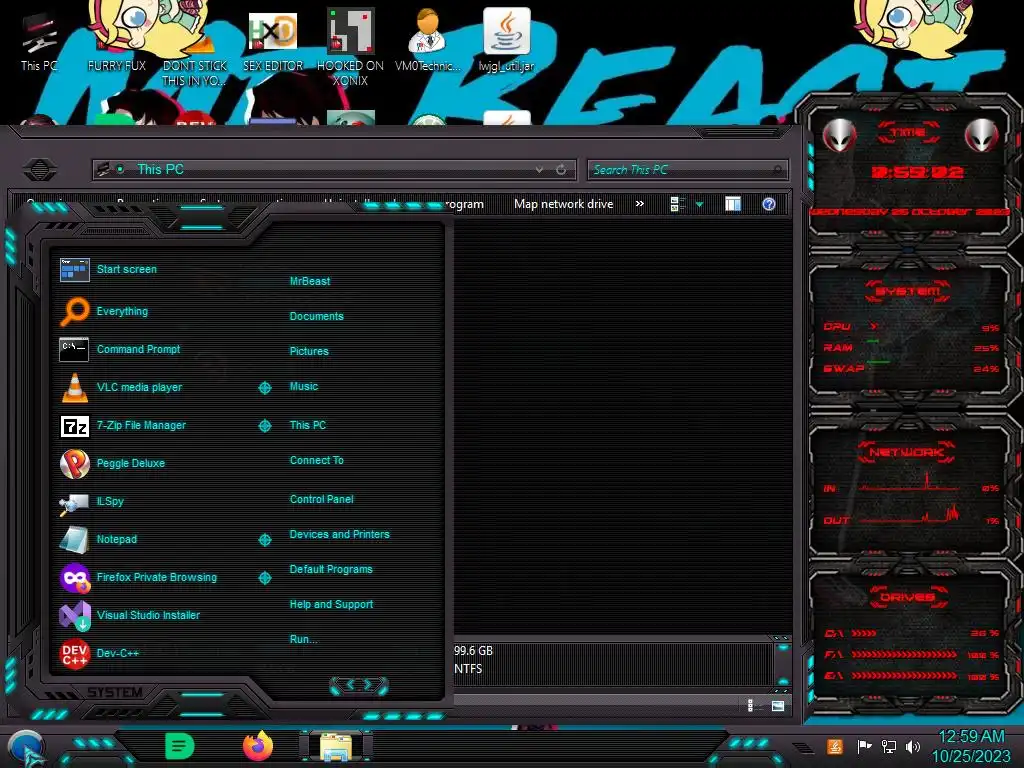Open Visual Studio Installer
This screenshot has width=1024, height=768.
pyautogui.click(x=130, y=615)
